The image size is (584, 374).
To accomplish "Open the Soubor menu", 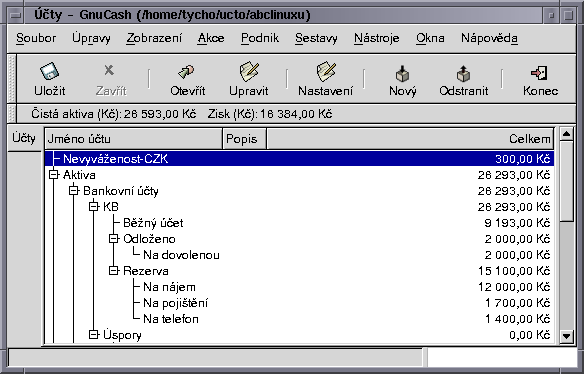I will [x=36, y=38].
